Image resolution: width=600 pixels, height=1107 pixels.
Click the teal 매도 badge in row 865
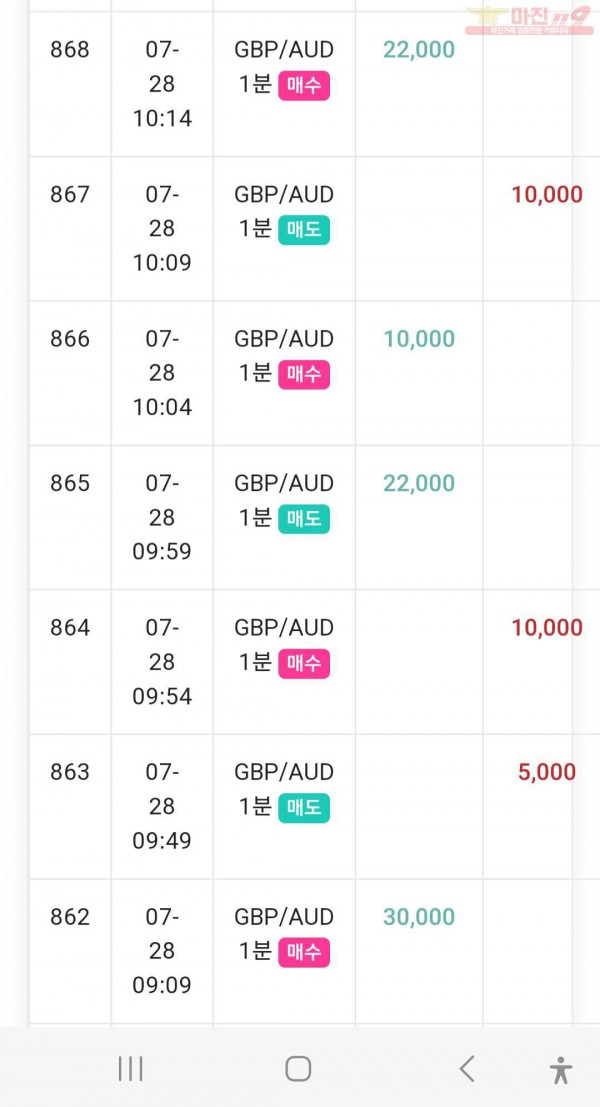[x=304, y=519]
